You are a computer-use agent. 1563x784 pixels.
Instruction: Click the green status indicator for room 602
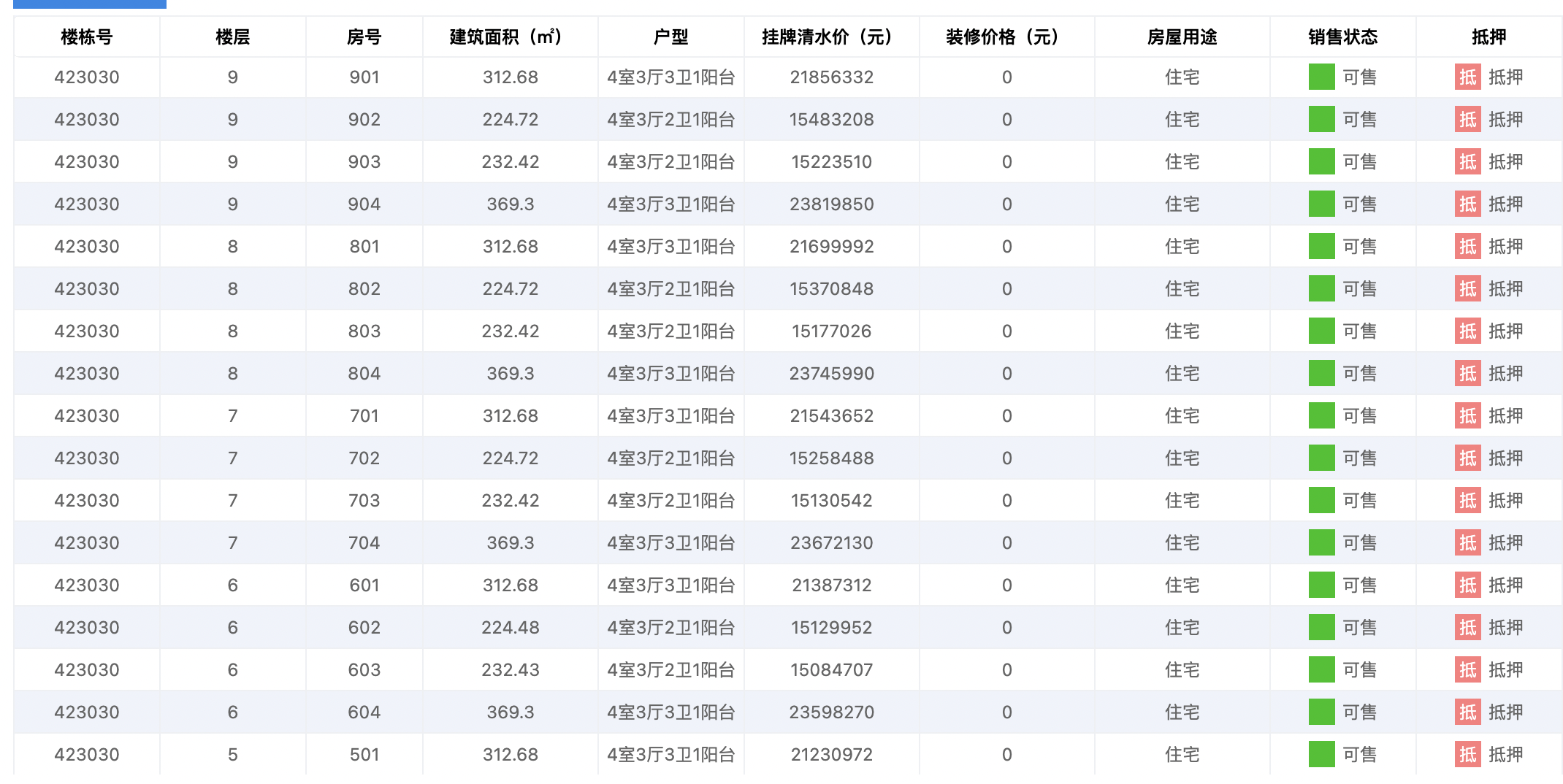click(1322, 628)
